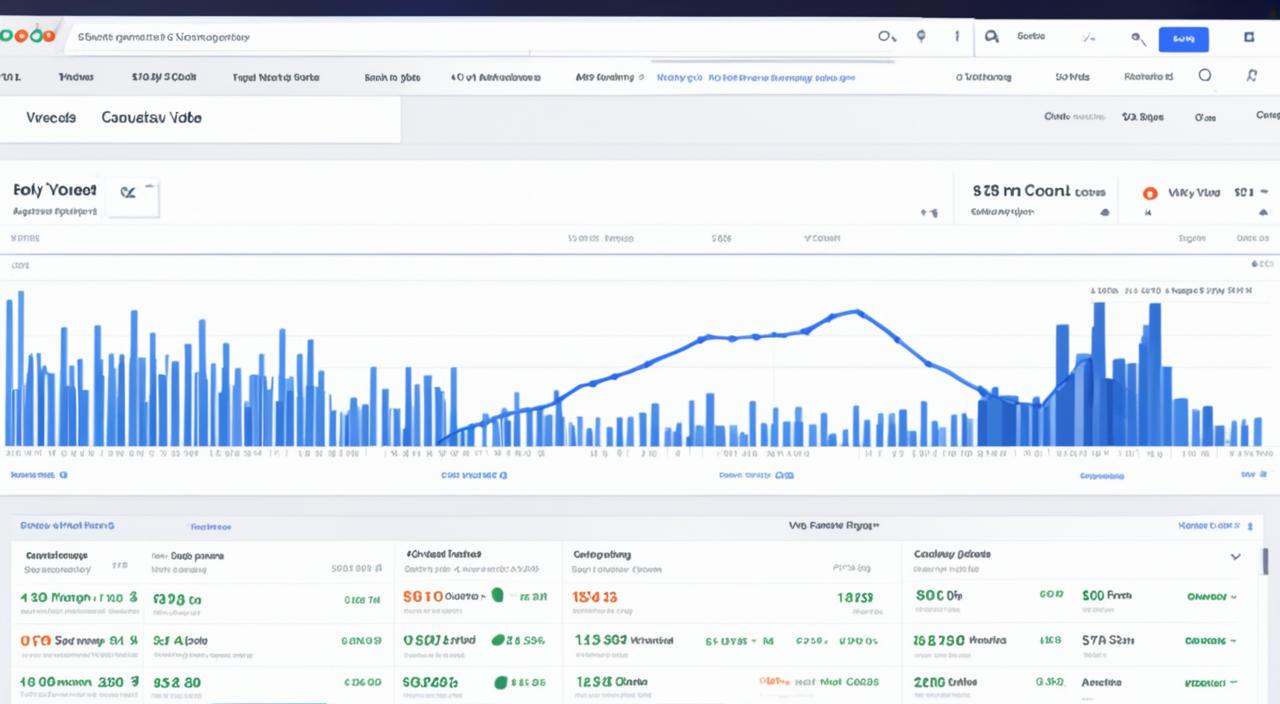This screenshot has height=704, width=1280.
Task: Click the peak point of the line chart
Action: (x=857, y=311)
